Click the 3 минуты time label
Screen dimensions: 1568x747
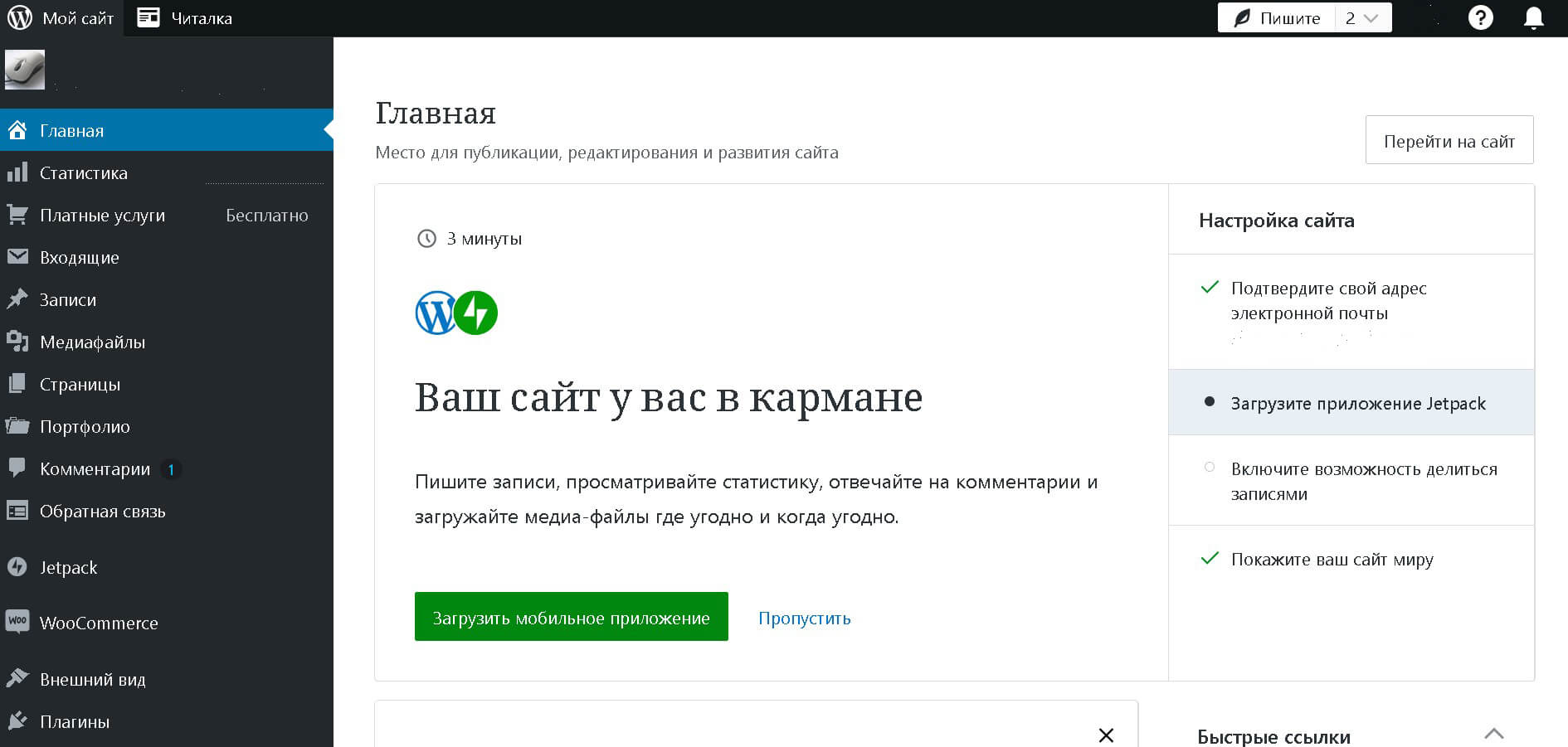coord(485,239)
